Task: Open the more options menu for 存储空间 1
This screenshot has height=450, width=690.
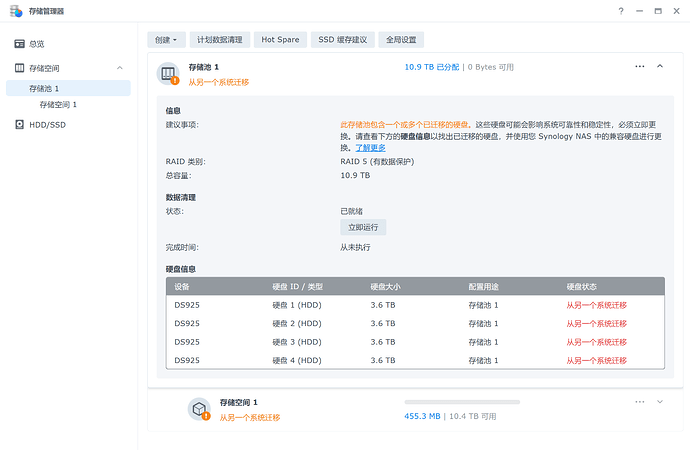Action: click(639, 402)
